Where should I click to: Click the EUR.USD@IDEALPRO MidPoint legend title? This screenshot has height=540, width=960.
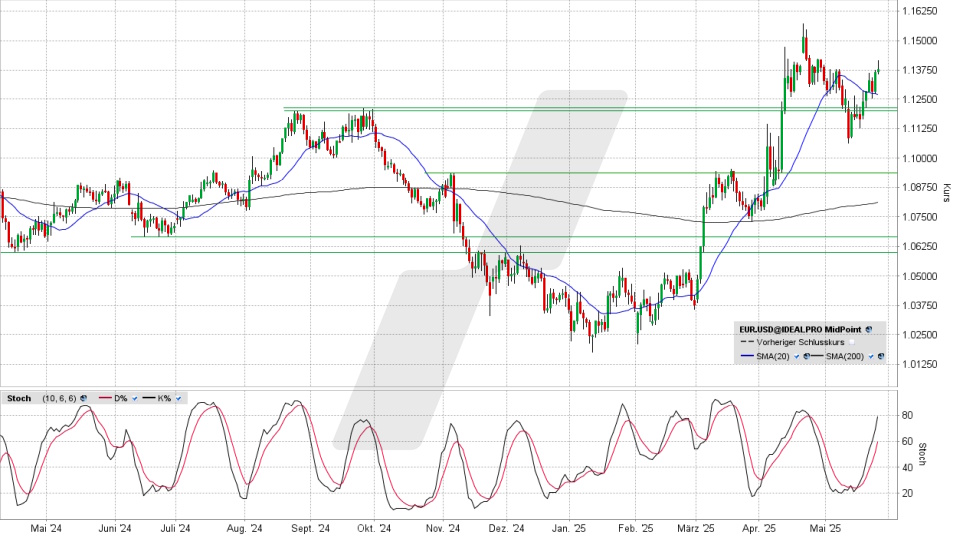(800, 329)
